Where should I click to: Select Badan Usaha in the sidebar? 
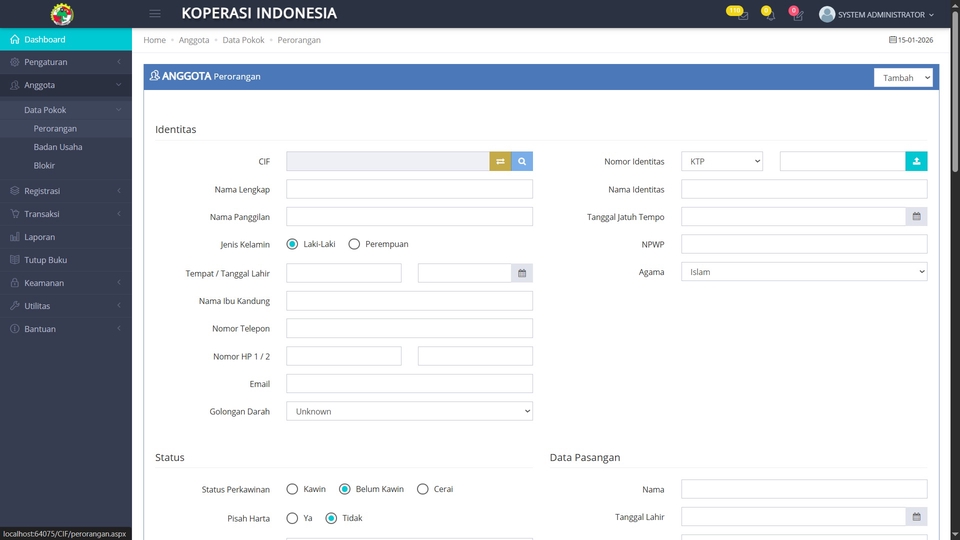point(58,147)
